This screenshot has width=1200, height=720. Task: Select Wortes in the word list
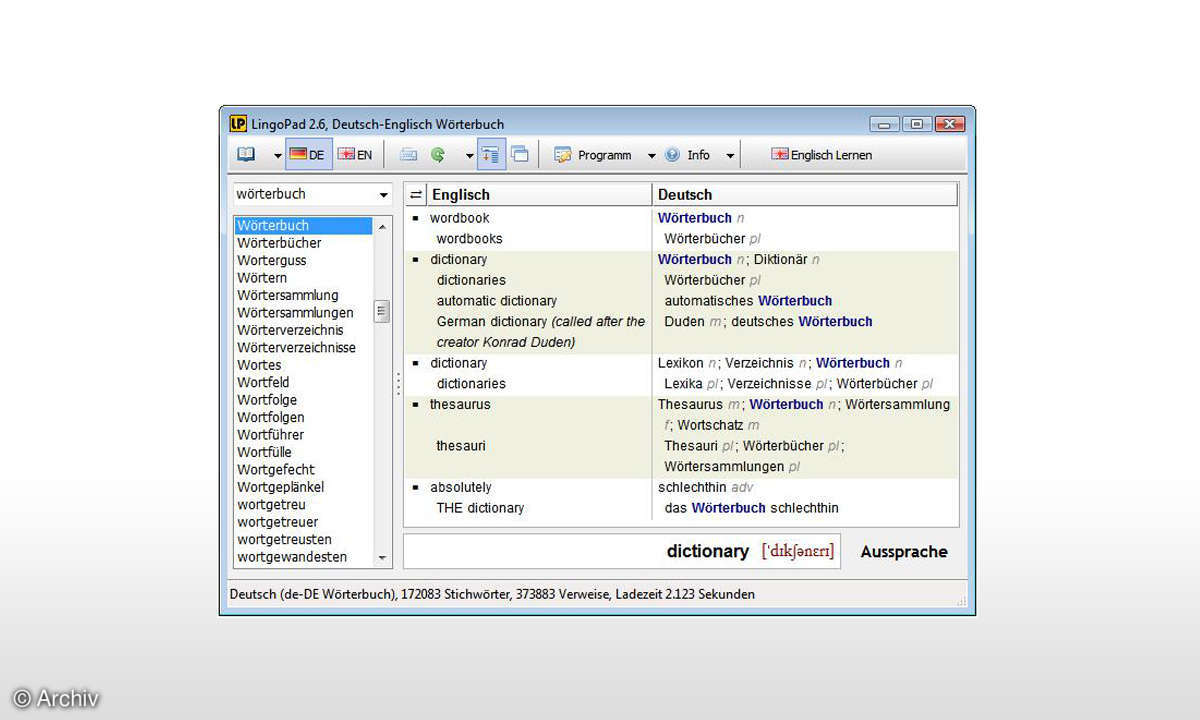coord(259,365)
